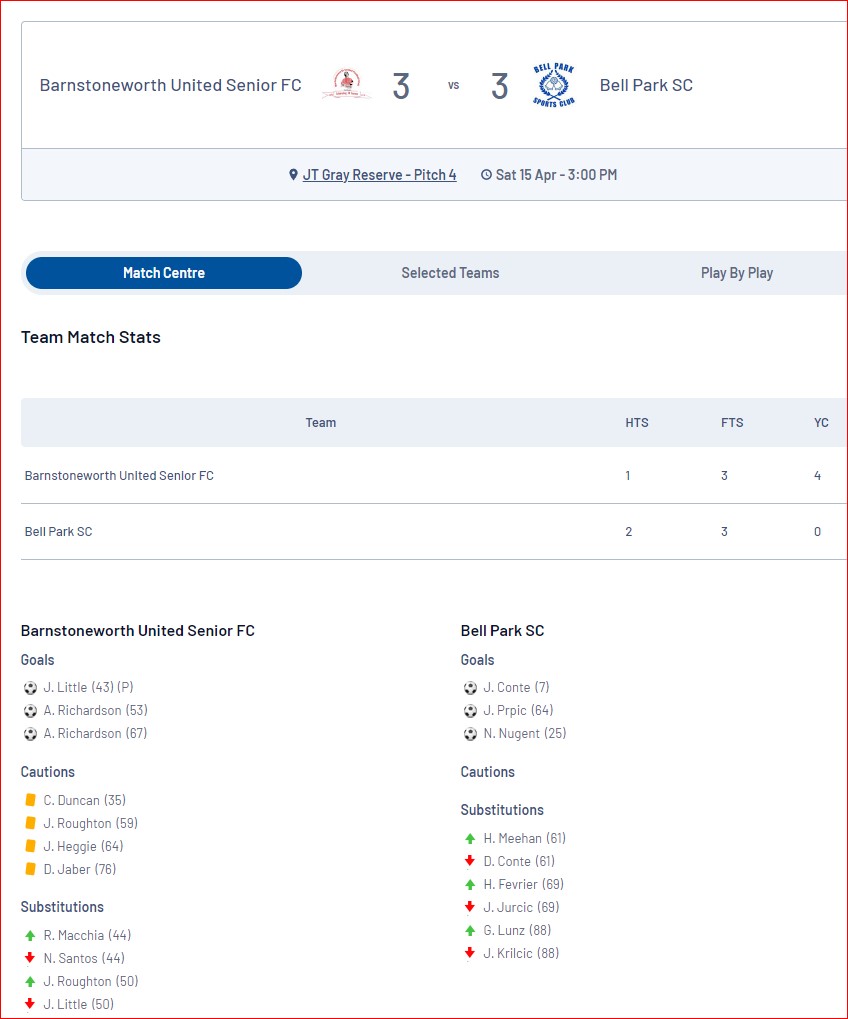Click 'D. Jaber (76)' caution entry

coord(80,869)
